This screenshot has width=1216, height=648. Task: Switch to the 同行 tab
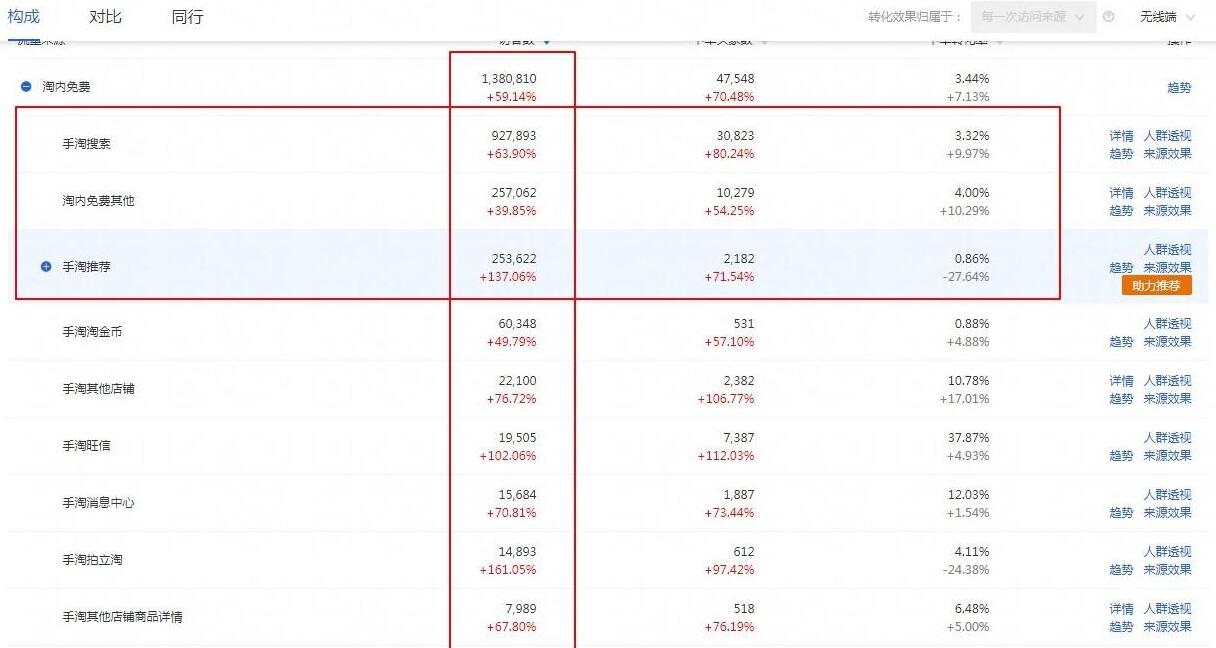coord(187,17)
